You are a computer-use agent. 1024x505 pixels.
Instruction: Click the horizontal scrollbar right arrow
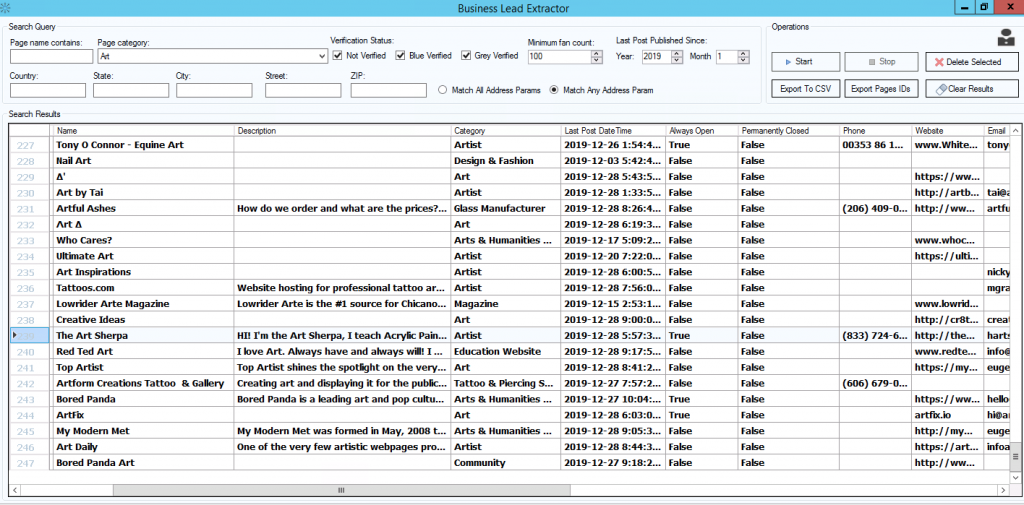click(x=1004, y=490)
